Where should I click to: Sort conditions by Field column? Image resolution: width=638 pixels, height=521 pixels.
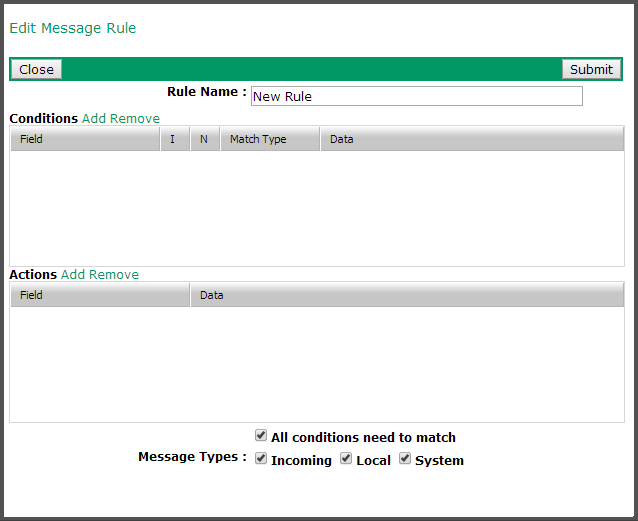85,139
